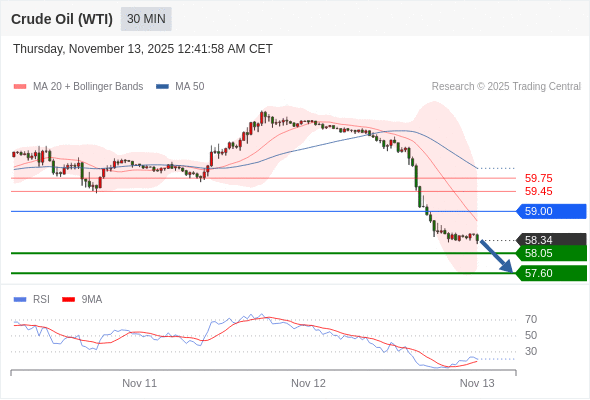Click the RSI 30 level label

pyautogui.click(x=531, y=351)
